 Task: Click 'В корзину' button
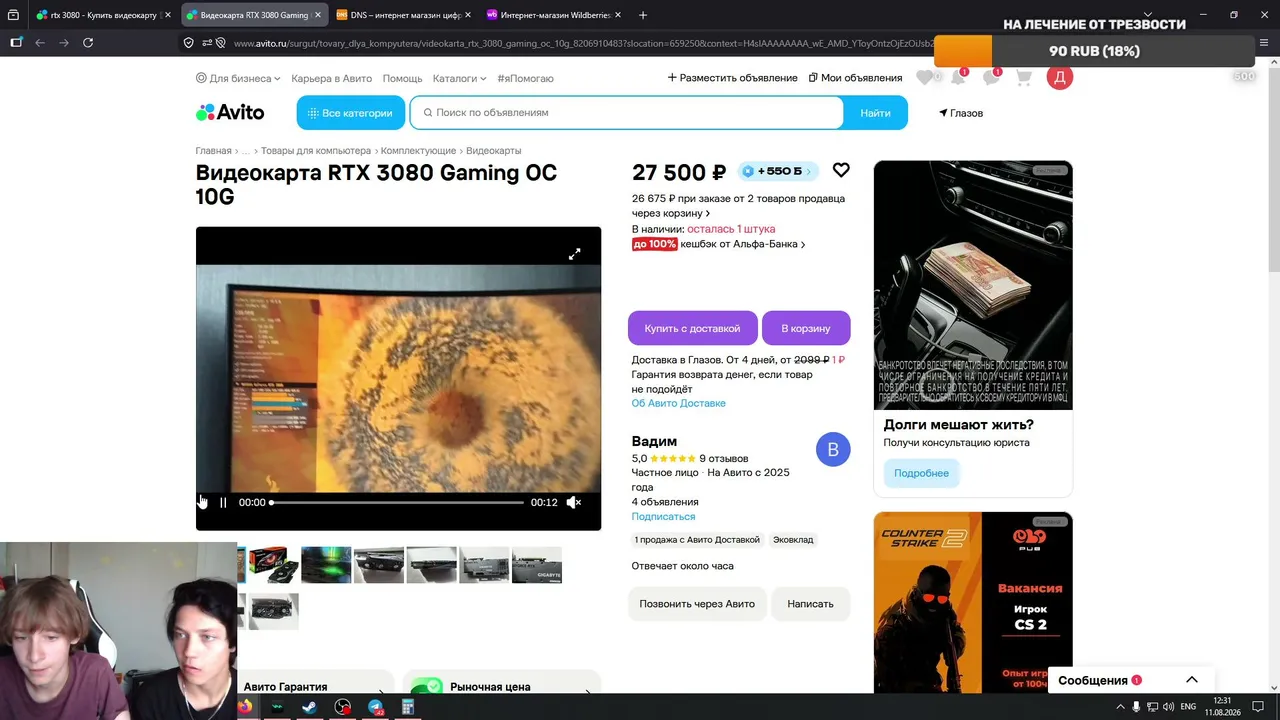(x=806, y=328)
